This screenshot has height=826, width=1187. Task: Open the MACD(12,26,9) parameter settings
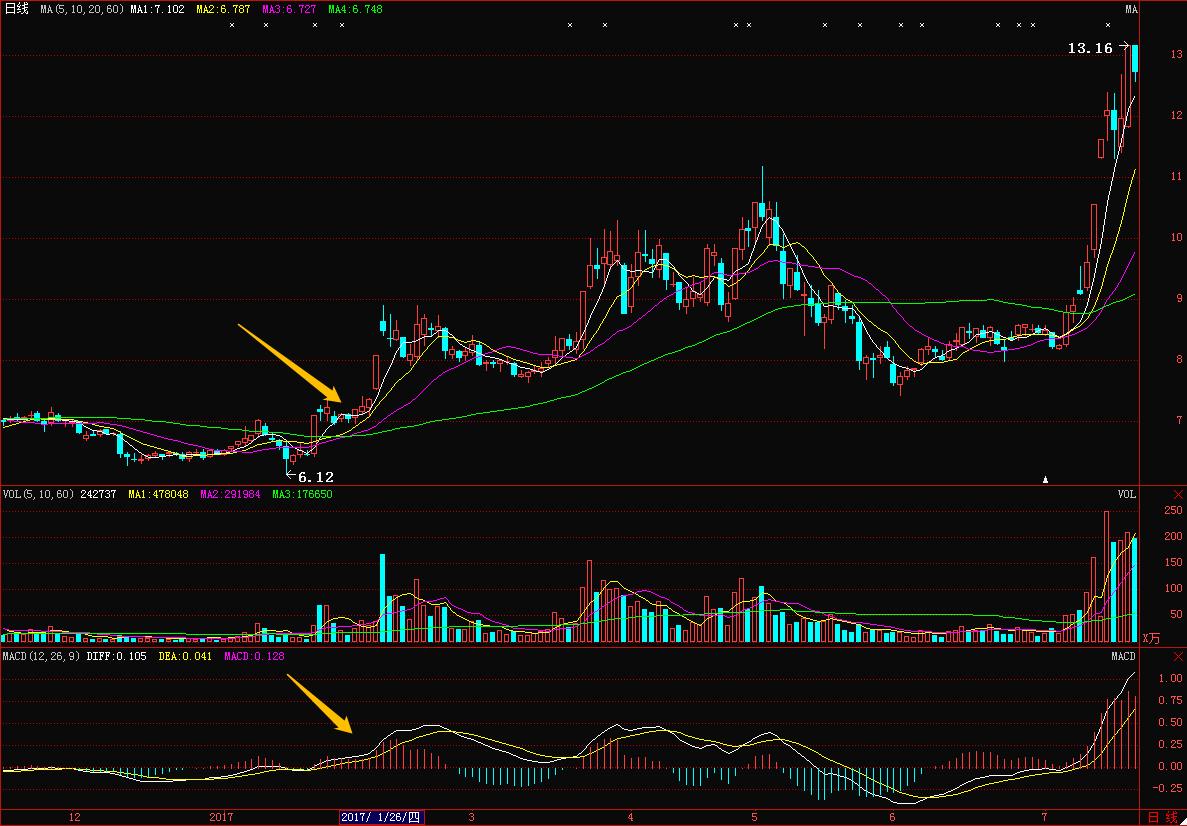40,656
